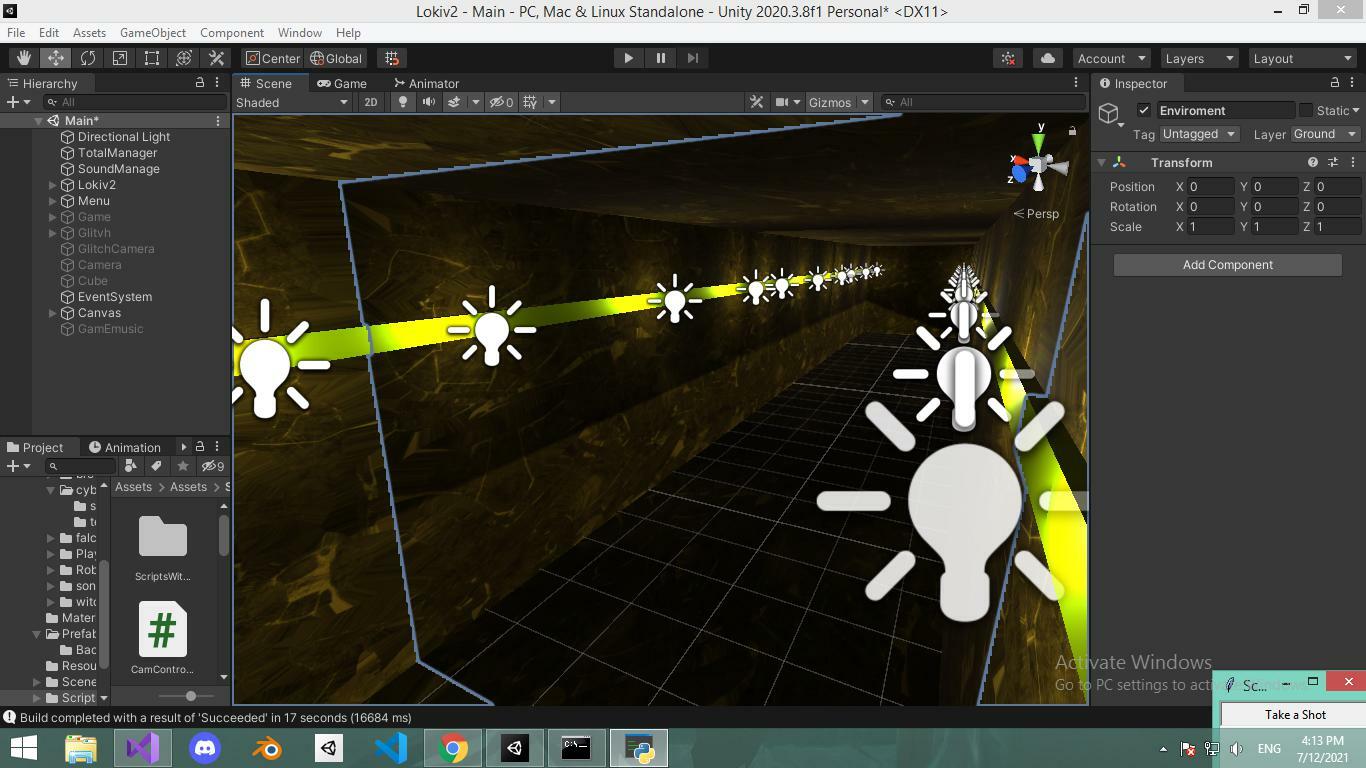Toggle hidden objects visibility count in Scene
Viewport: 1366px width, 768px height.
pos(501,102)
